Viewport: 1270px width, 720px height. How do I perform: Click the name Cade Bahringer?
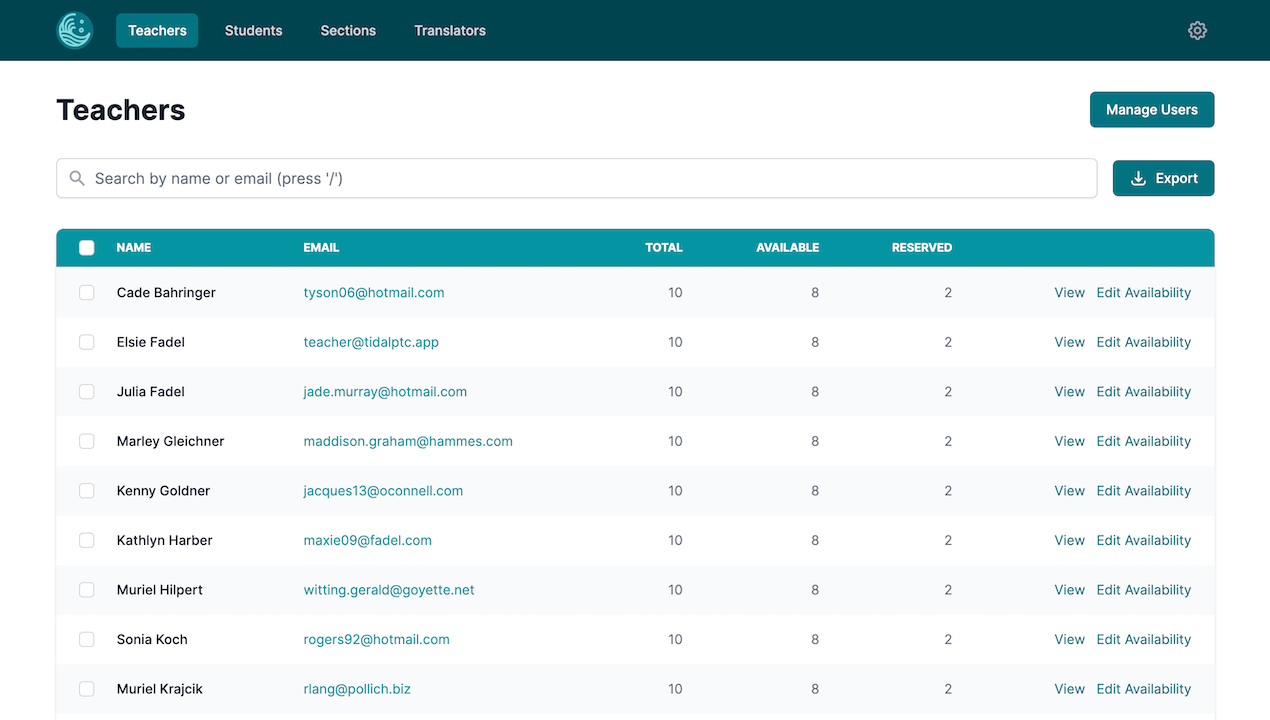(166, 292)
